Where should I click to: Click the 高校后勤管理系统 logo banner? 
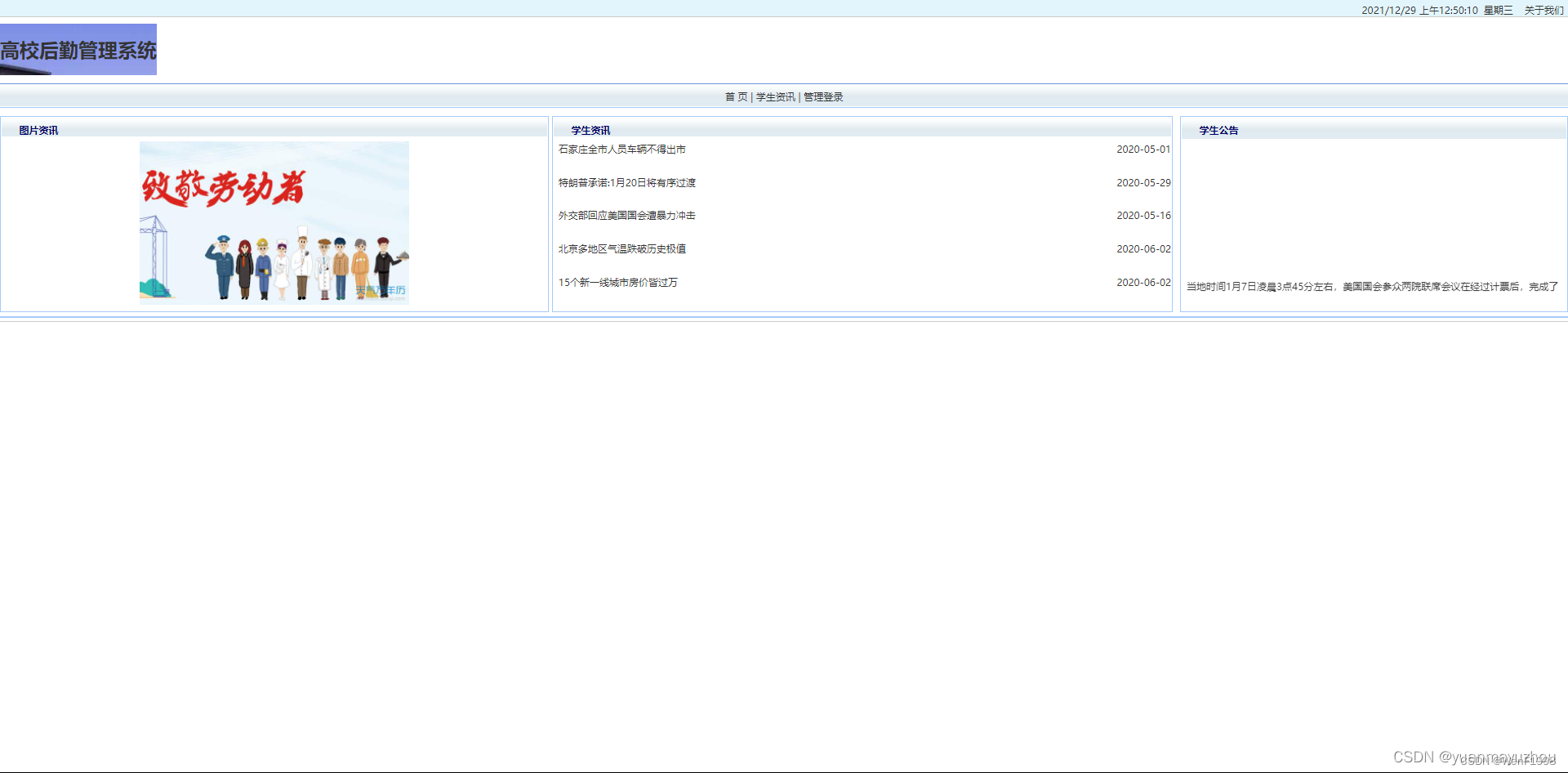coord(78,50)
